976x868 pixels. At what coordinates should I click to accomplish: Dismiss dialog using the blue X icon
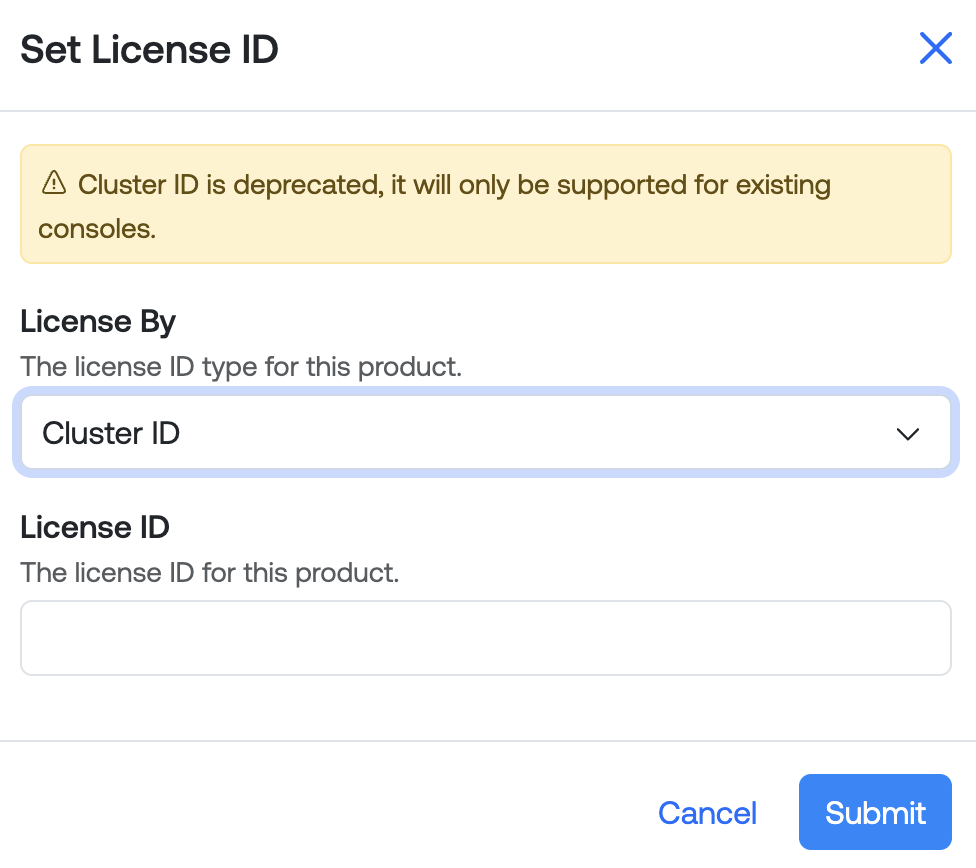[x=936, y=49]
